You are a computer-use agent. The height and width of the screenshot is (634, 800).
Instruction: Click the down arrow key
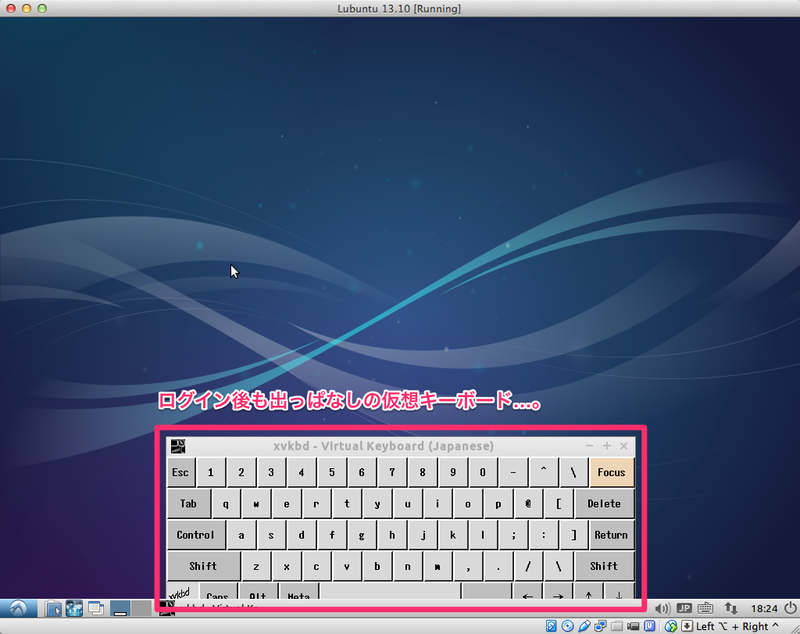(618, 593)
